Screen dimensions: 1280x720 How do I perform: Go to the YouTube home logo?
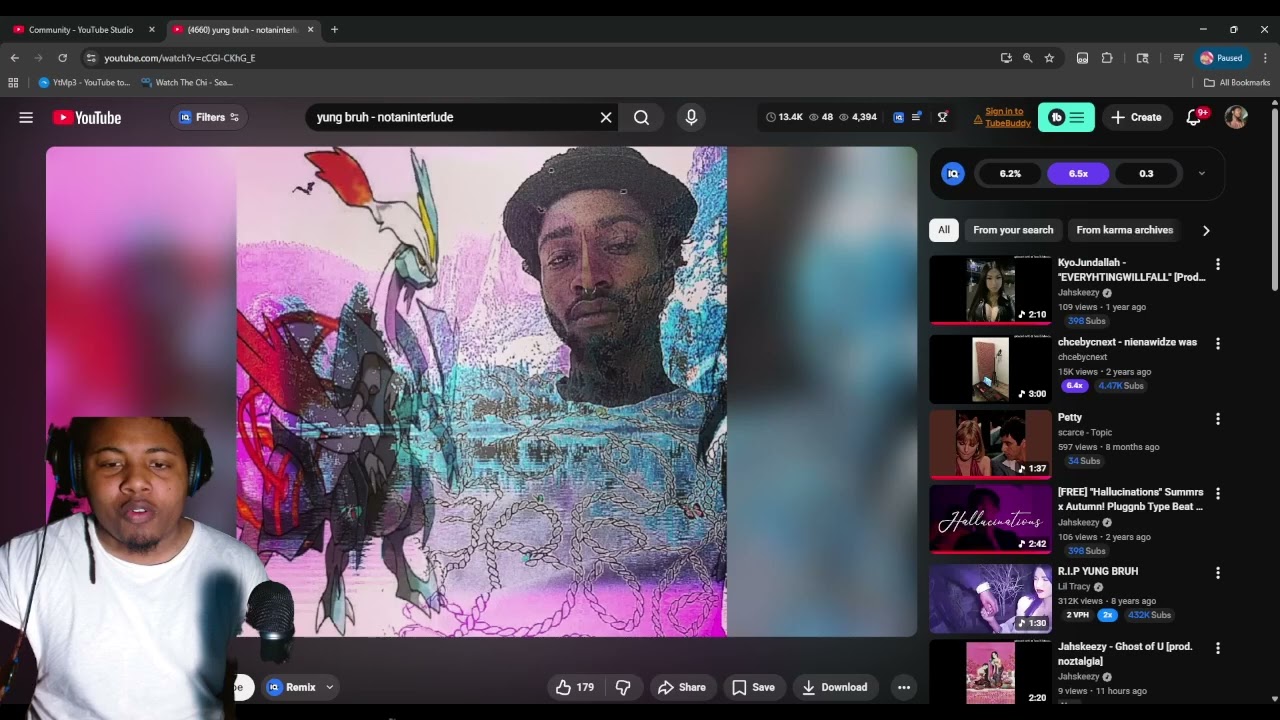tap(87, 117)
